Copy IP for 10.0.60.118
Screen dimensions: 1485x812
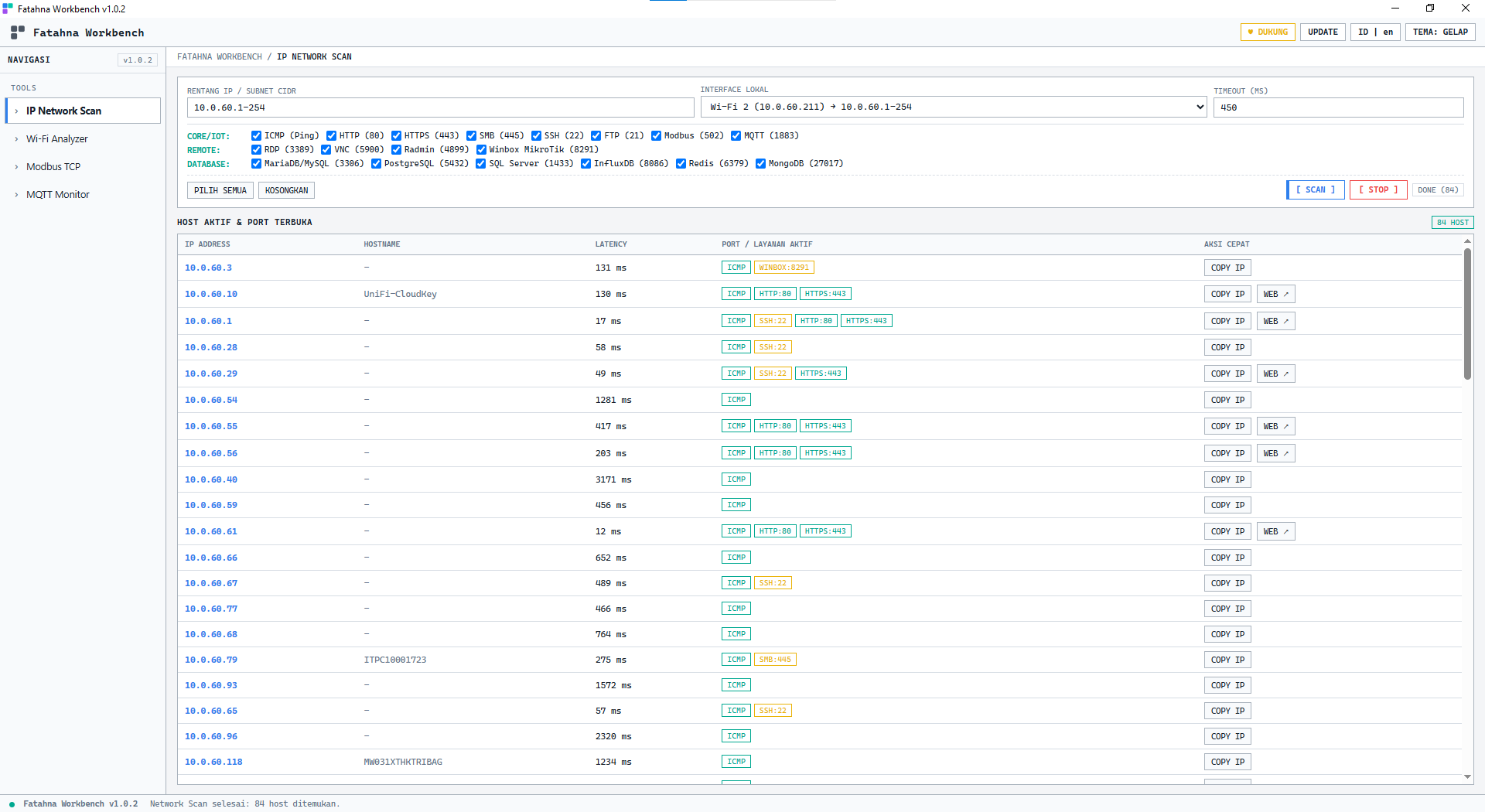(x=1227, y=762)
